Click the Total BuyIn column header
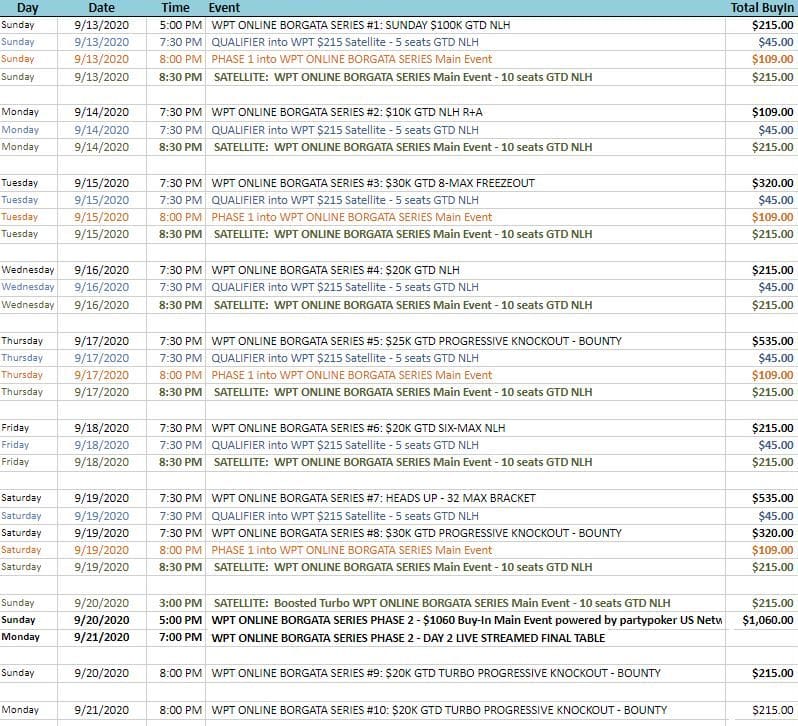The image size is (798, 726). click(x=762, y=8)
